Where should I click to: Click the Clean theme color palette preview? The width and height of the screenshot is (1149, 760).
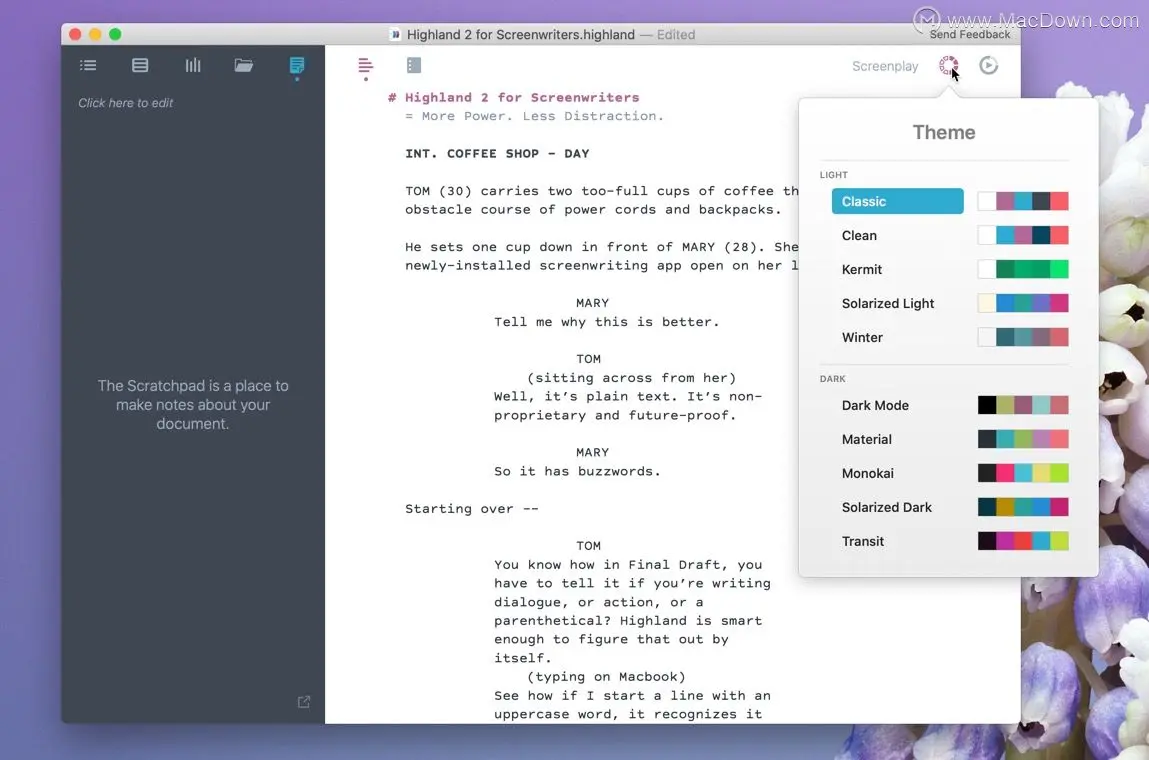click(x=1023, y=235)
